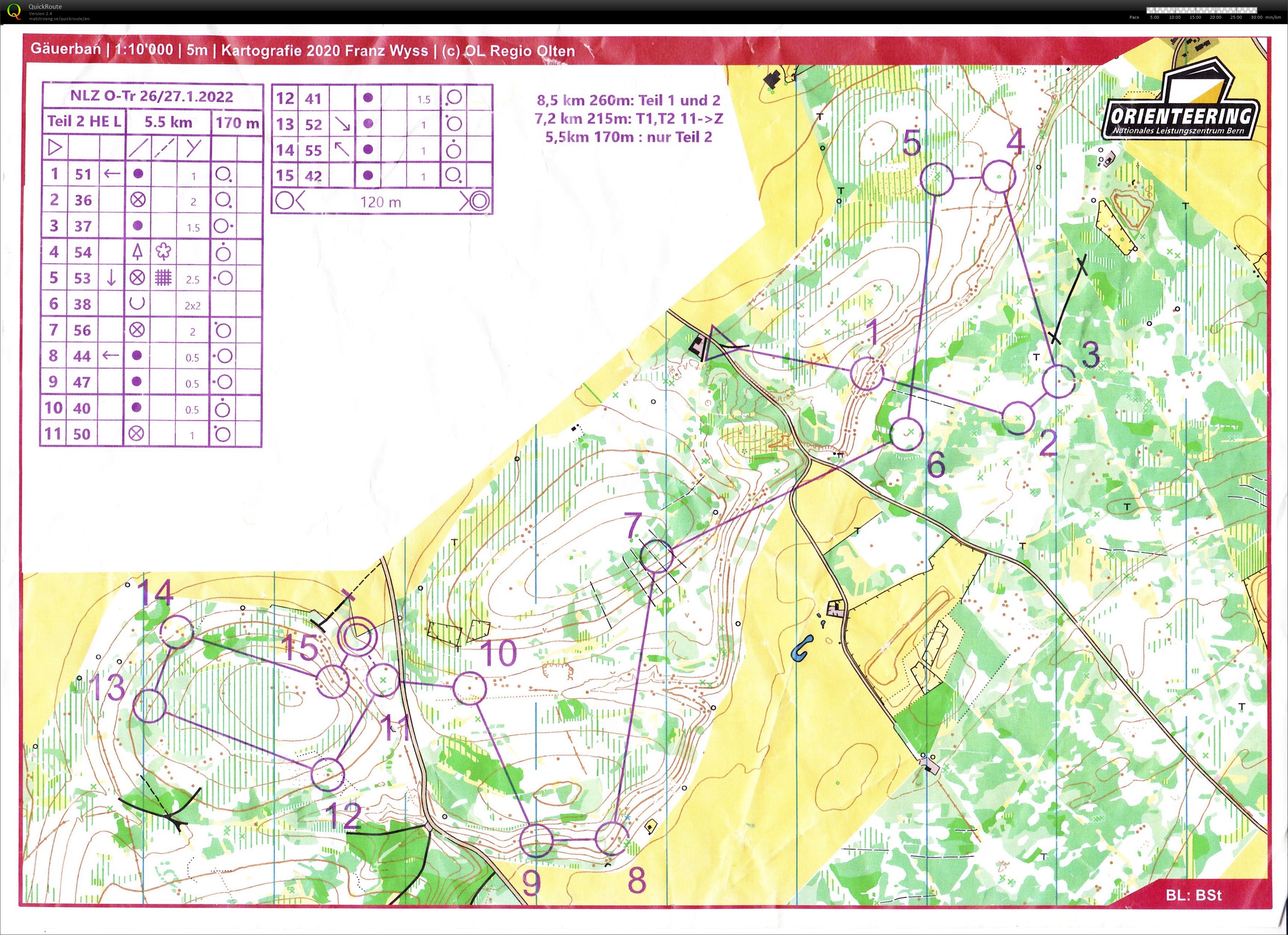This screenshot has width=1288, height=935.
Task: Click control circle 1 on the map
Action: [x=867, y=374]
